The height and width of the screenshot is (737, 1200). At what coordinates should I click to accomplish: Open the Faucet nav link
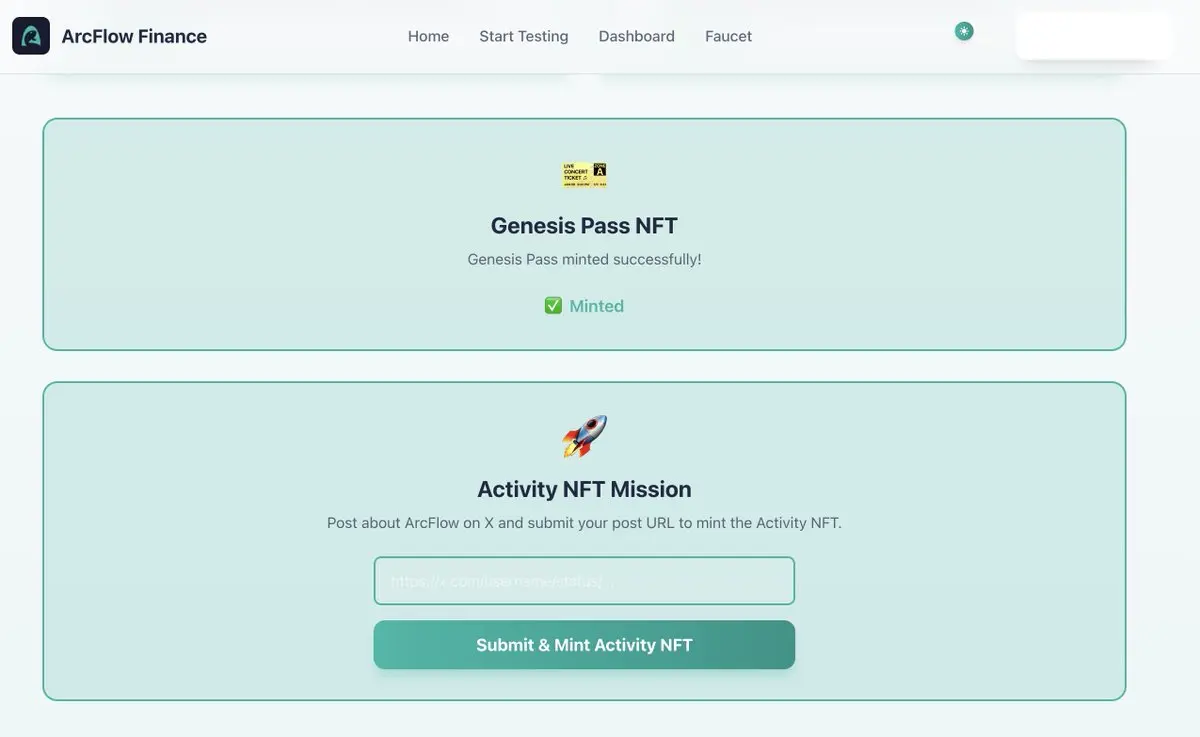coord(729,36)
